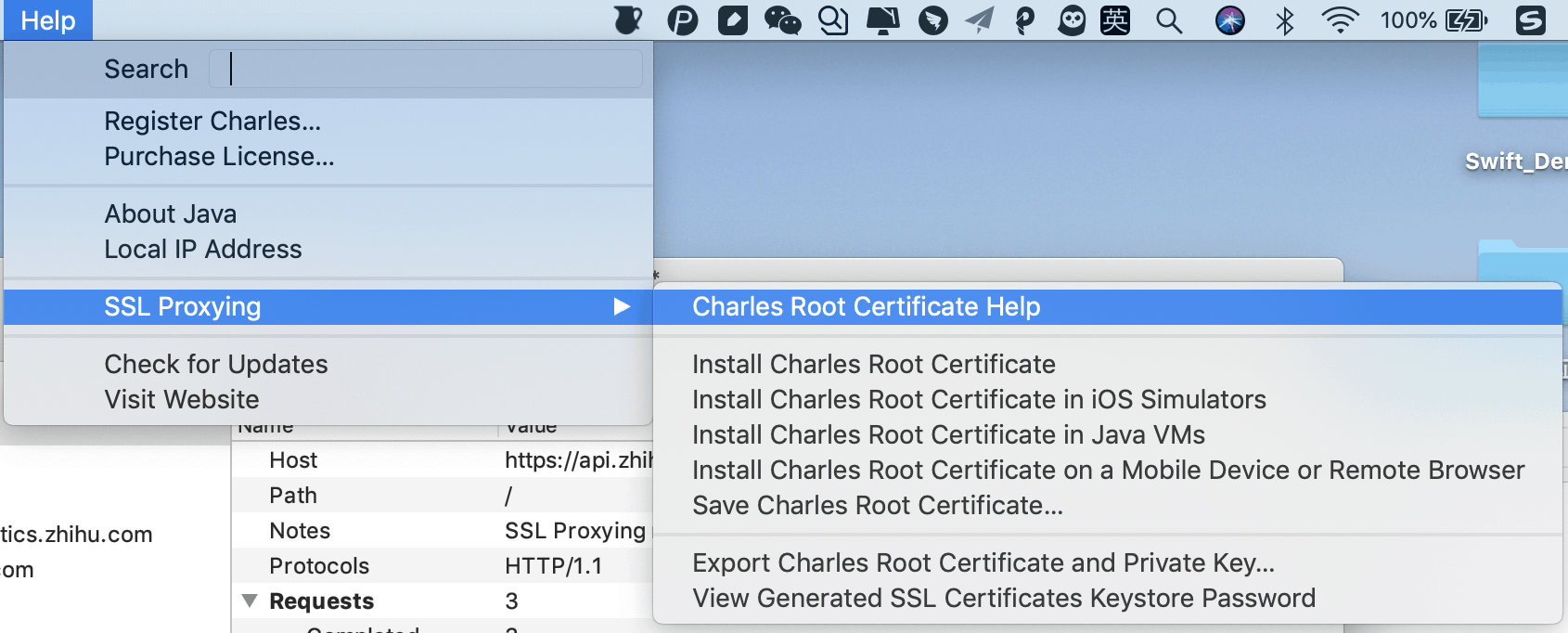Viewport: 1568px width, 633px height.
Task: Open the circled P menu bar icon
Action: click(x=682, y=20)
